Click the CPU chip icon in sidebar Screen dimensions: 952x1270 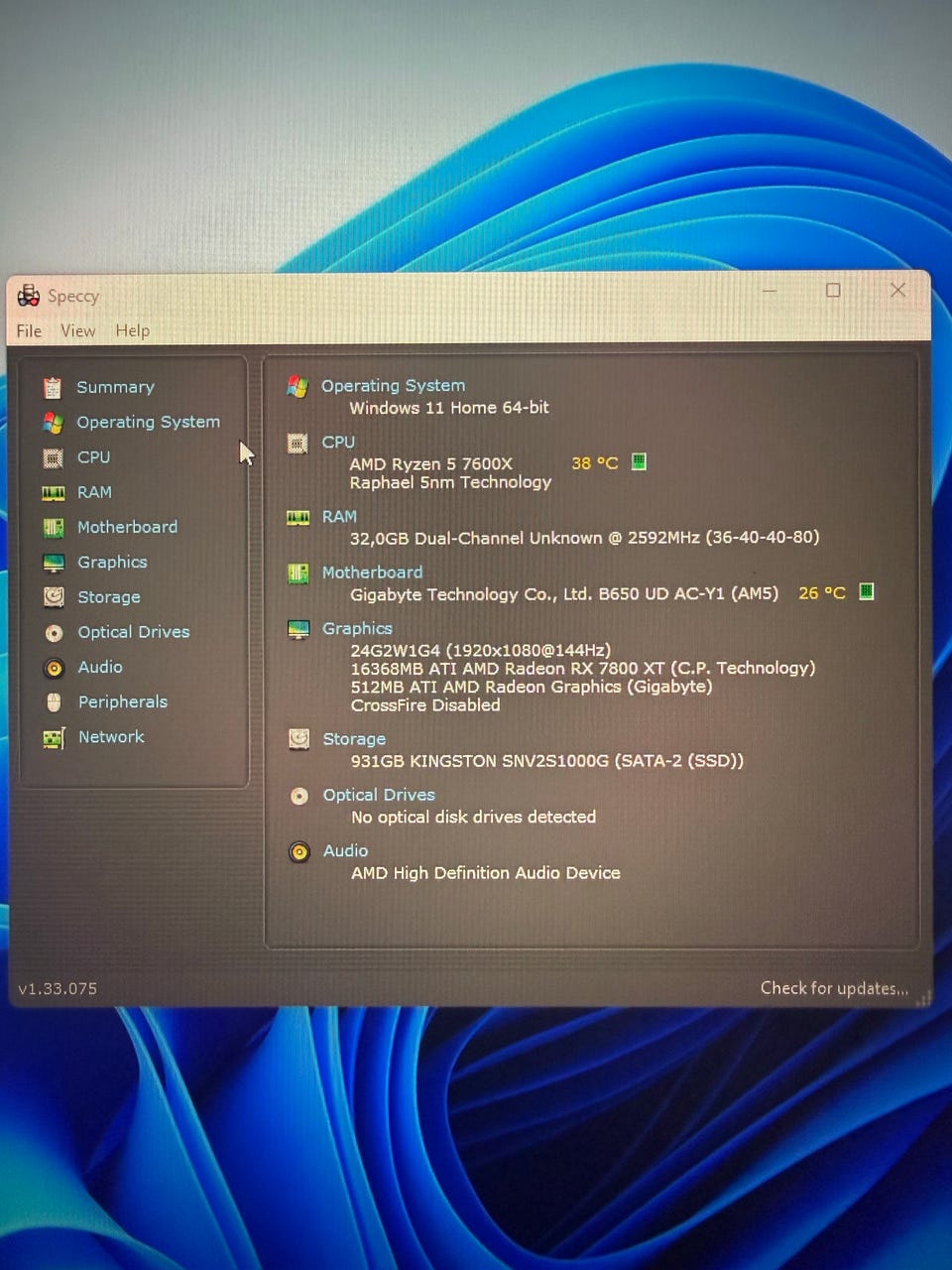tap(54, 458)
